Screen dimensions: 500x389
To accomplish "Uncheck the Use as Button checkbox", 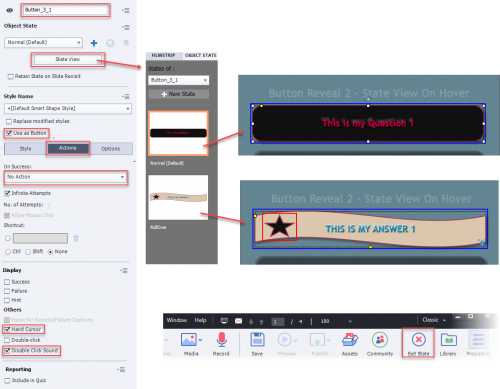I will coord(9,133).
